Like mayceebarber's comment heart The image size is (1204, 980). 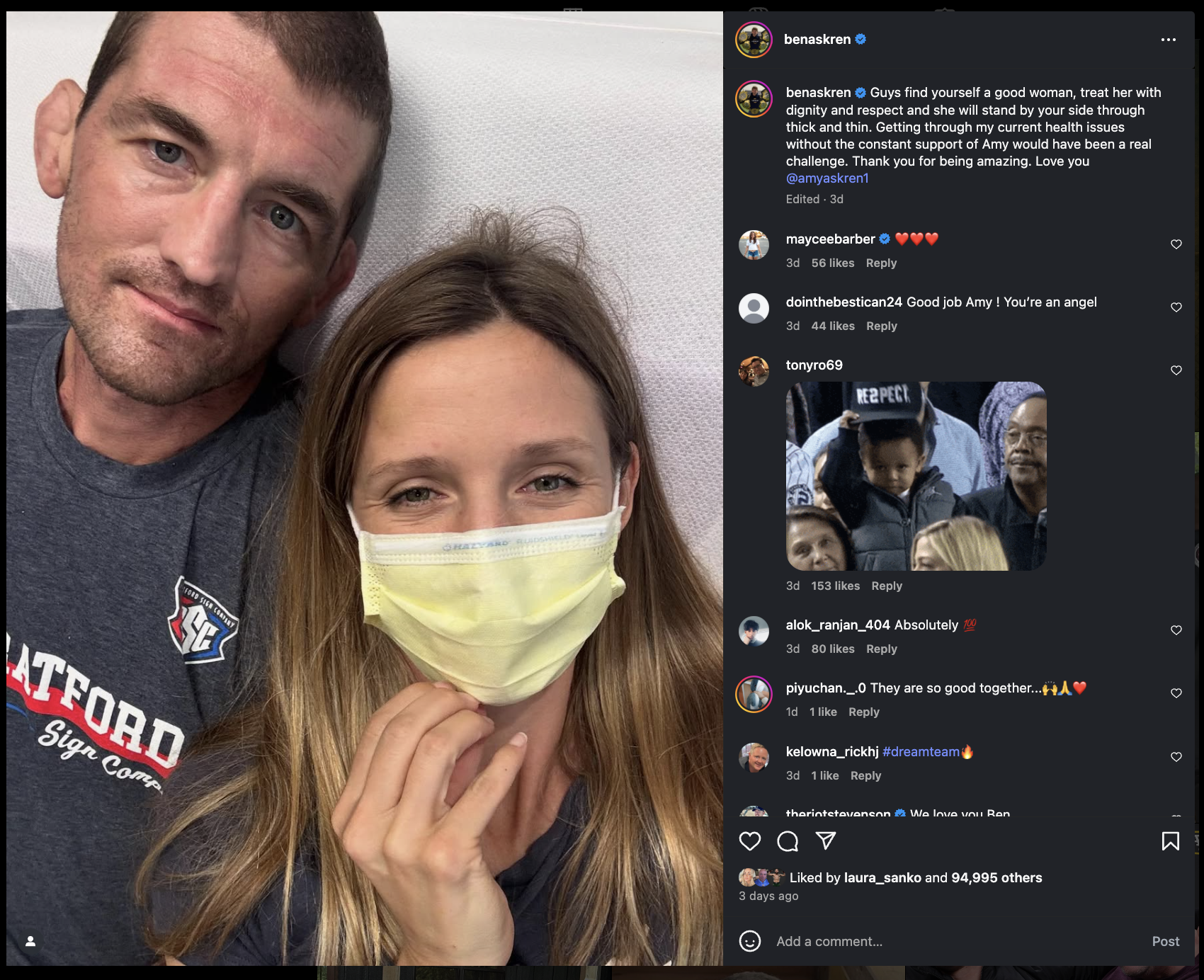click(1176, 244)
